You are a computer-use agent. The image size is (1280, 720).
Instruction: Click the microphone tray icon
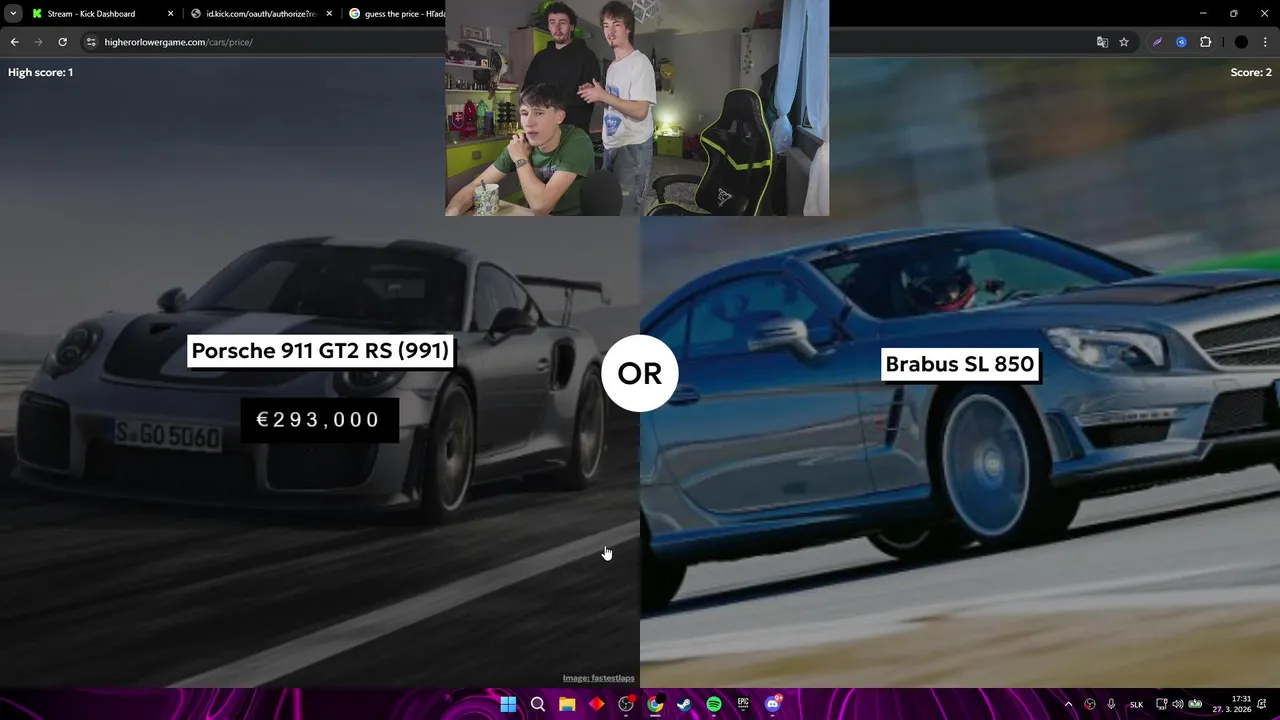(x=1111, y=704)
